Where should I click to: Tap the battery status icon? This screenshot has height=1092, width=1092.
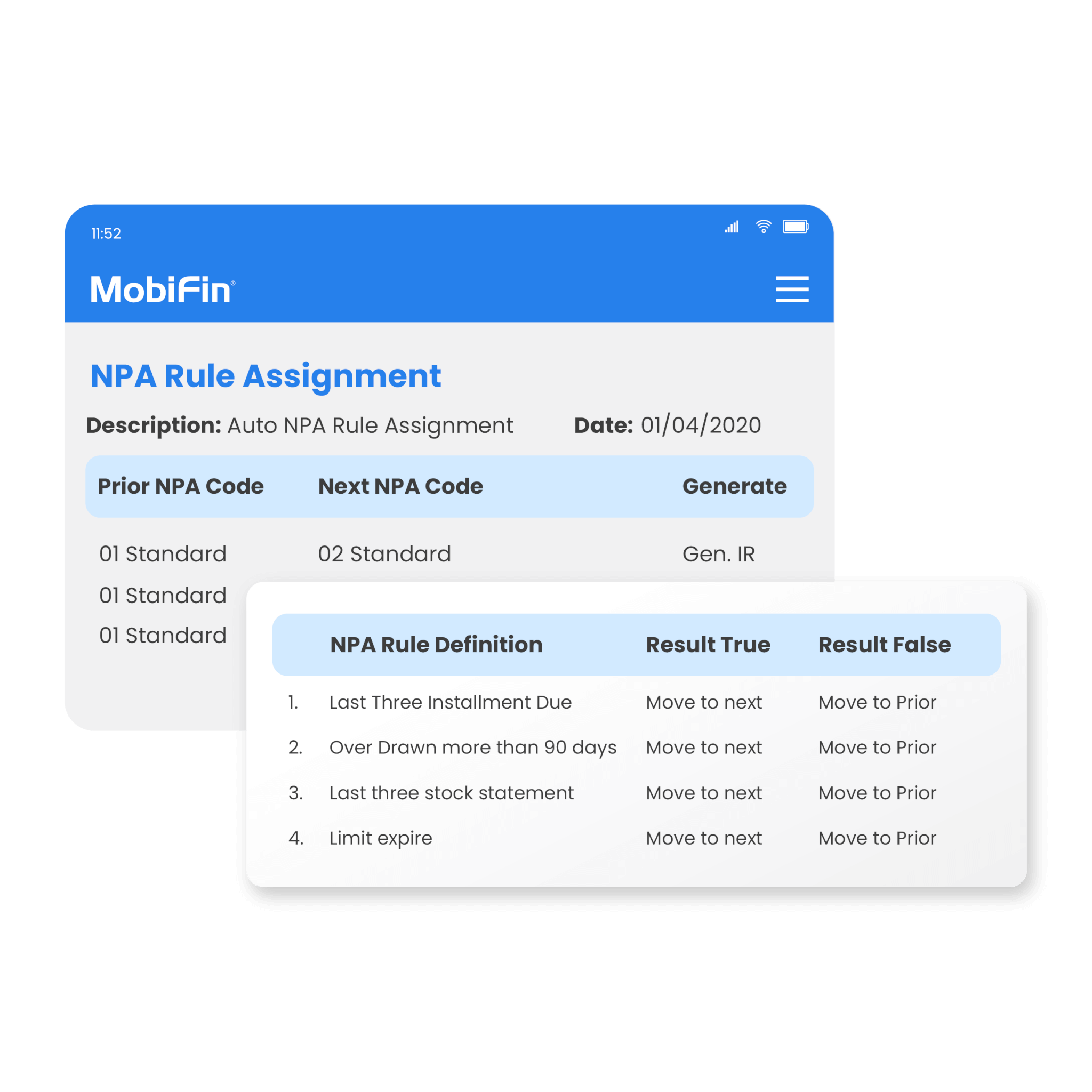(x=795, y=227)
